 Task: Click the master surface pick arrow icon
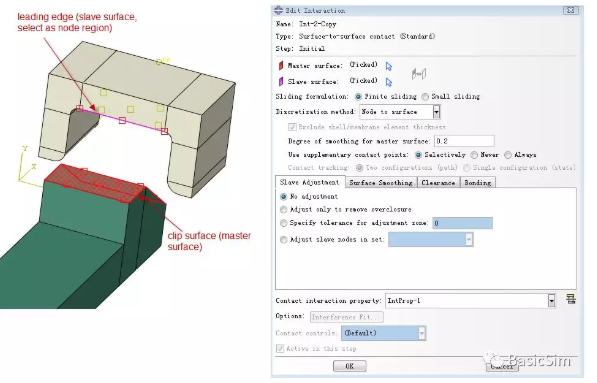click(388, 66)
